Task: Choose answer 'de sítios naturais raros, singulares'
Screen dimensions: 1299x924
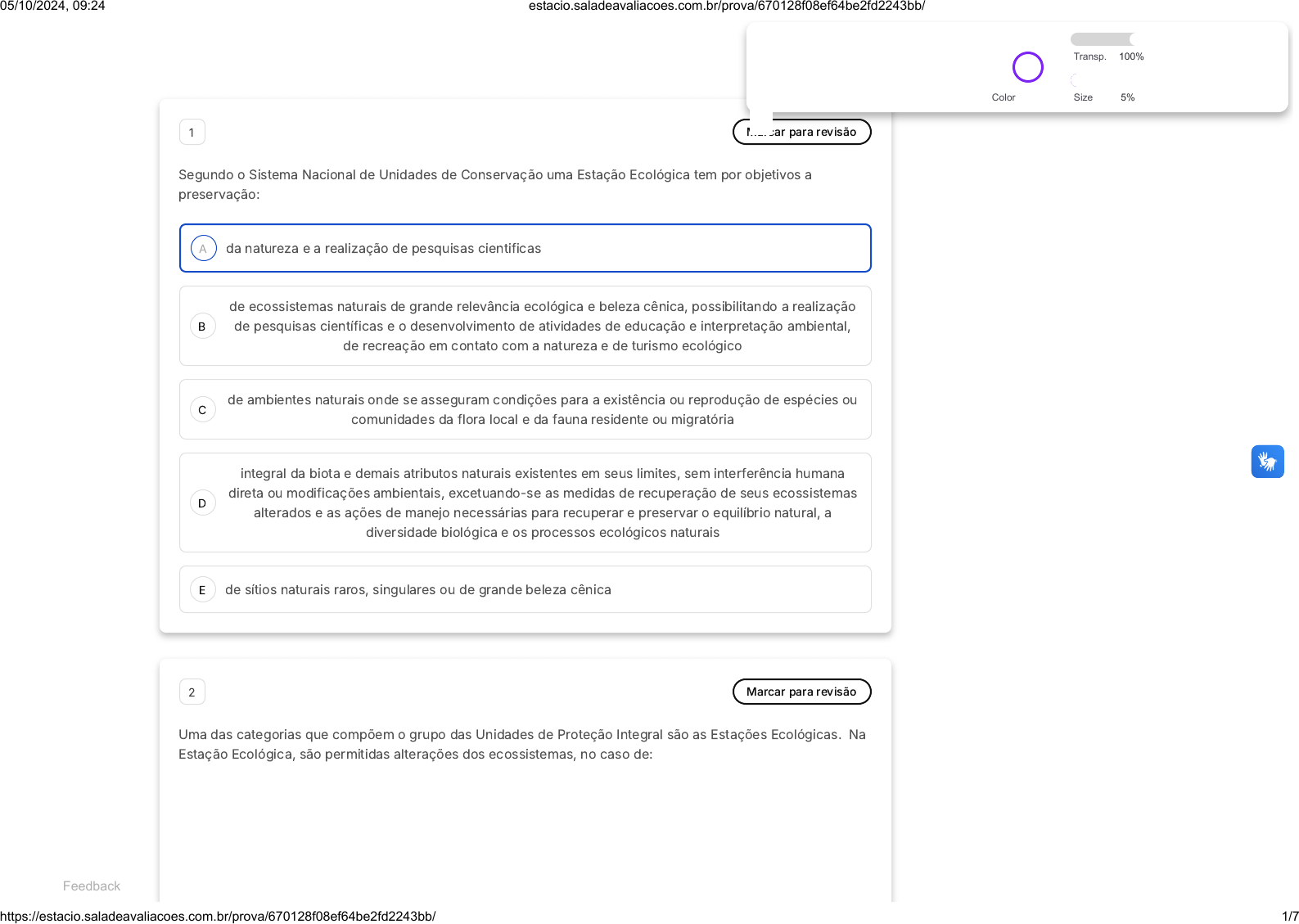Action: (x=417, y=590)
